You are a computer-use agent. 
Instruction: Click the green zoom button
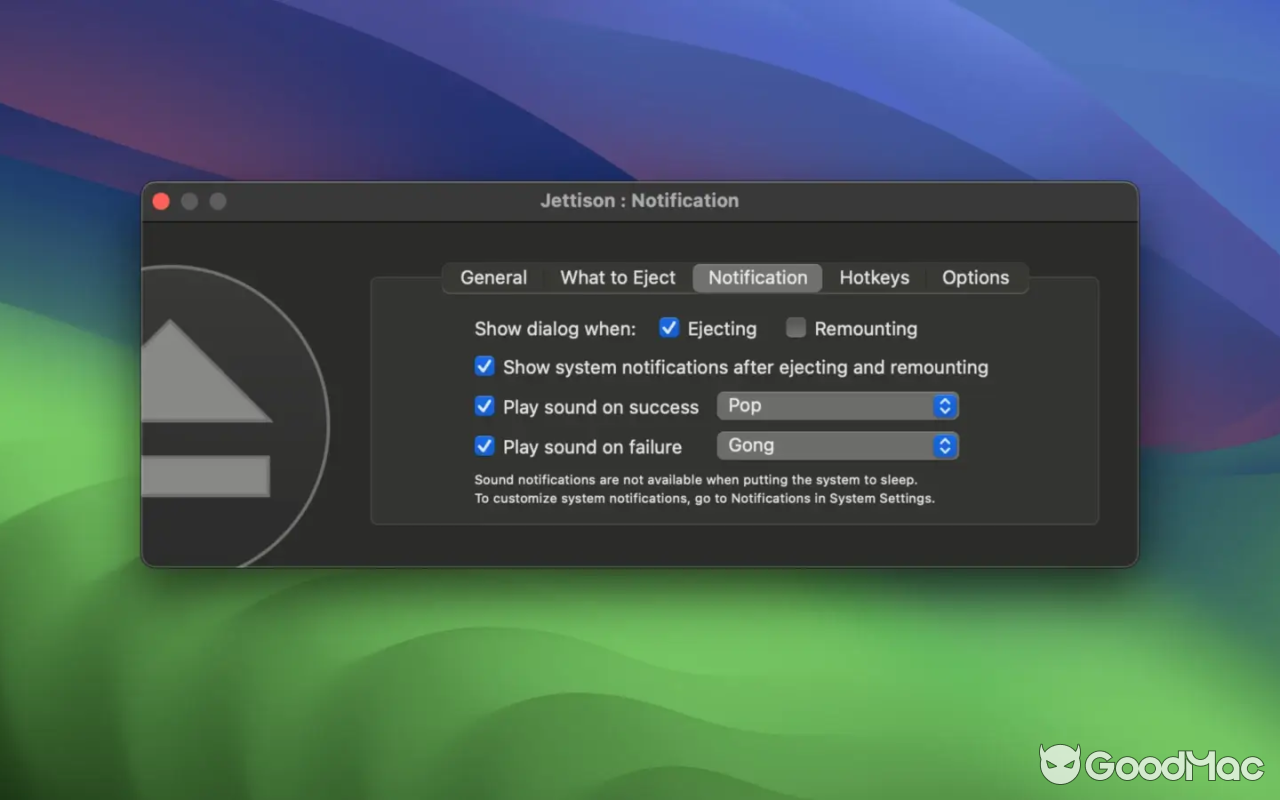click(217, 200)
